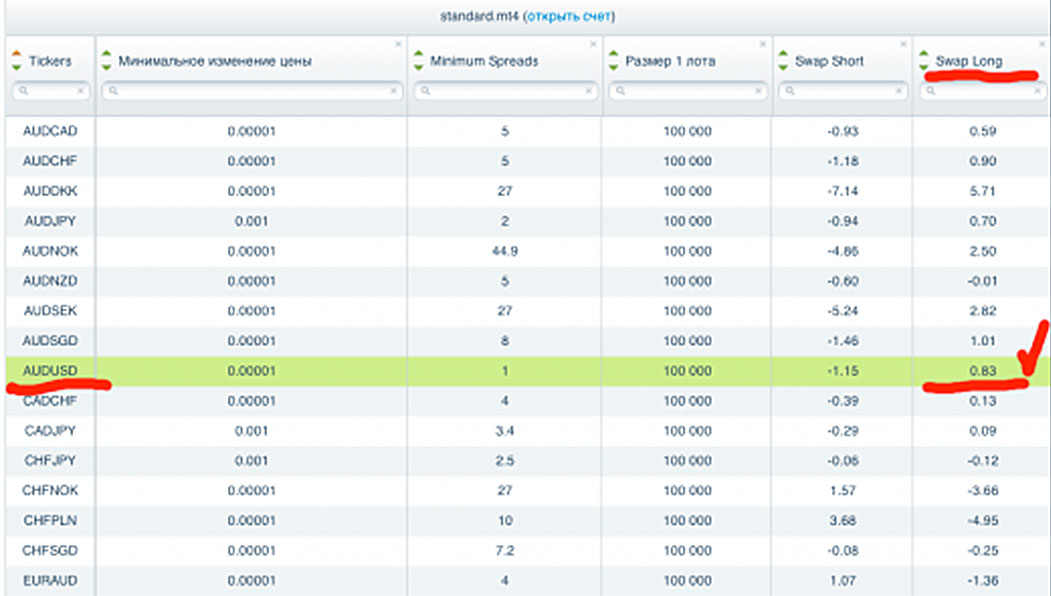The image size is (1051, 596).
Task: Click sort arrows for Минимальное изменение цены
Action: (x=107, y=61)
